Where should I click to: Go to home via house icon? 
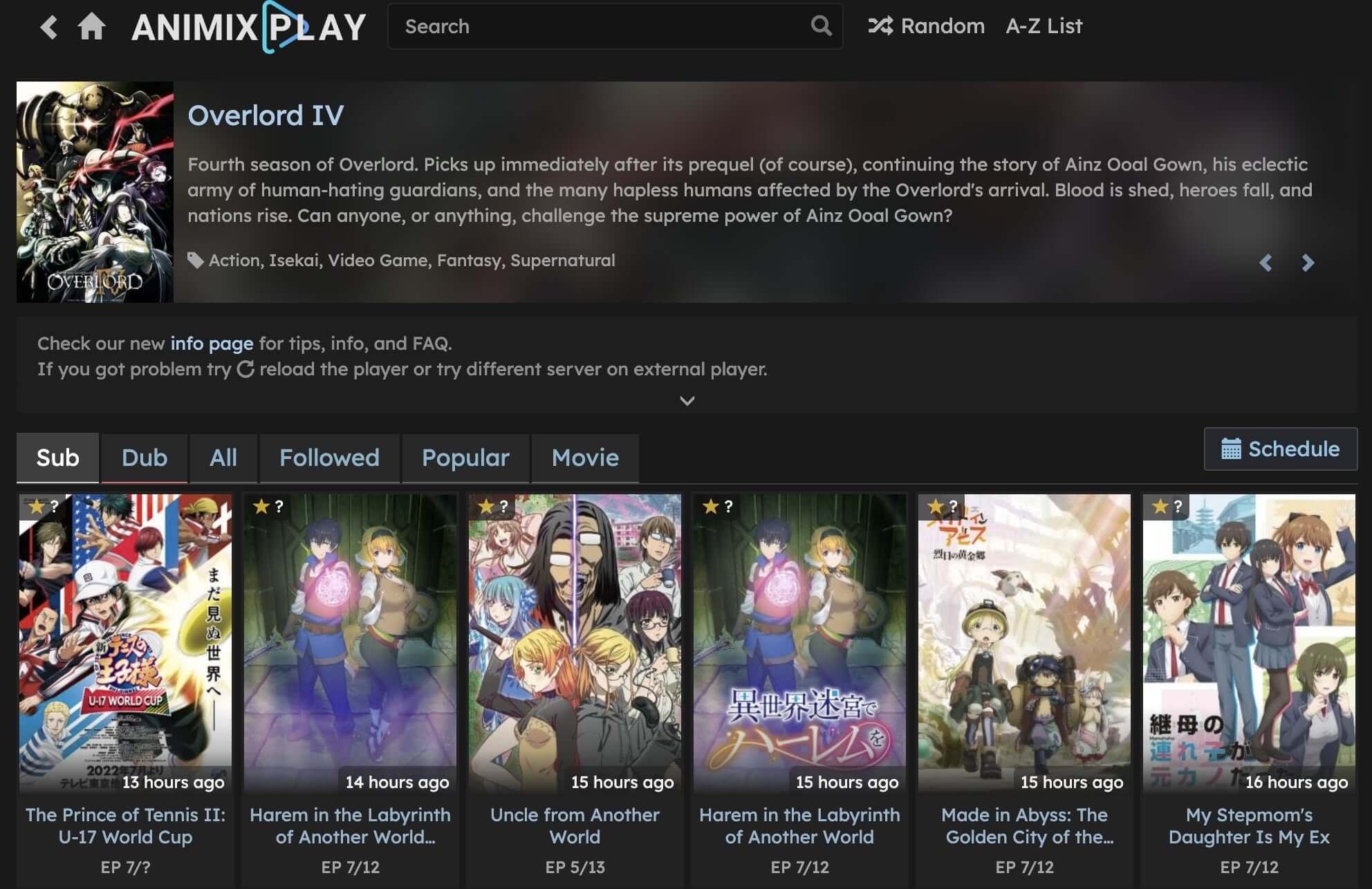coord(91,27)
